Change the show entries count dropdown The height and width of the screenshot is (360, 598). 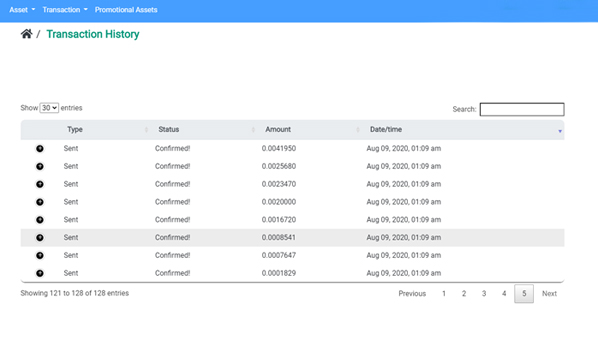point(49,108)
